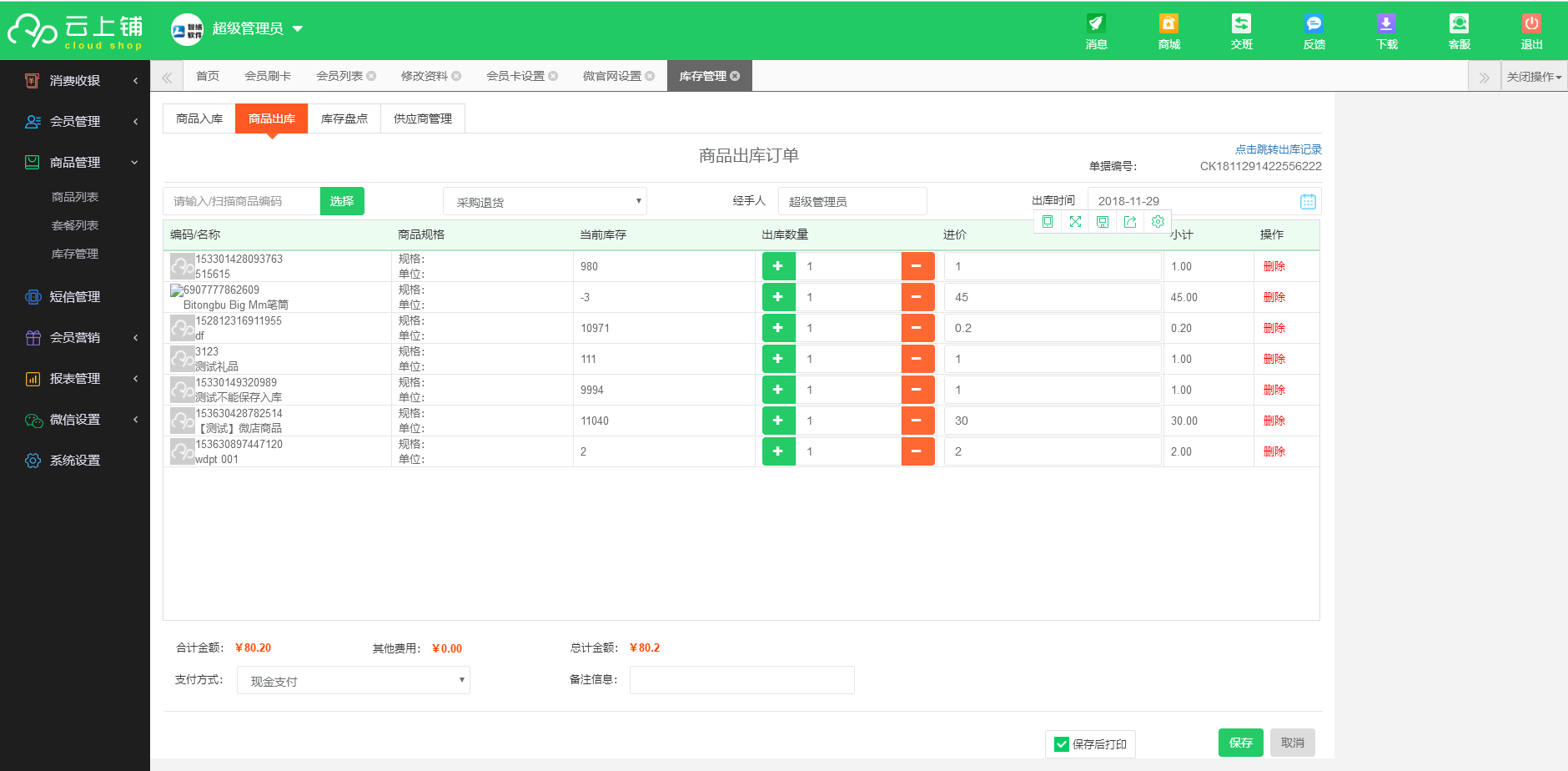Collapse the 商品管理 sidebar menu
Screen dimensions: 1568x771
click(75, 163)
